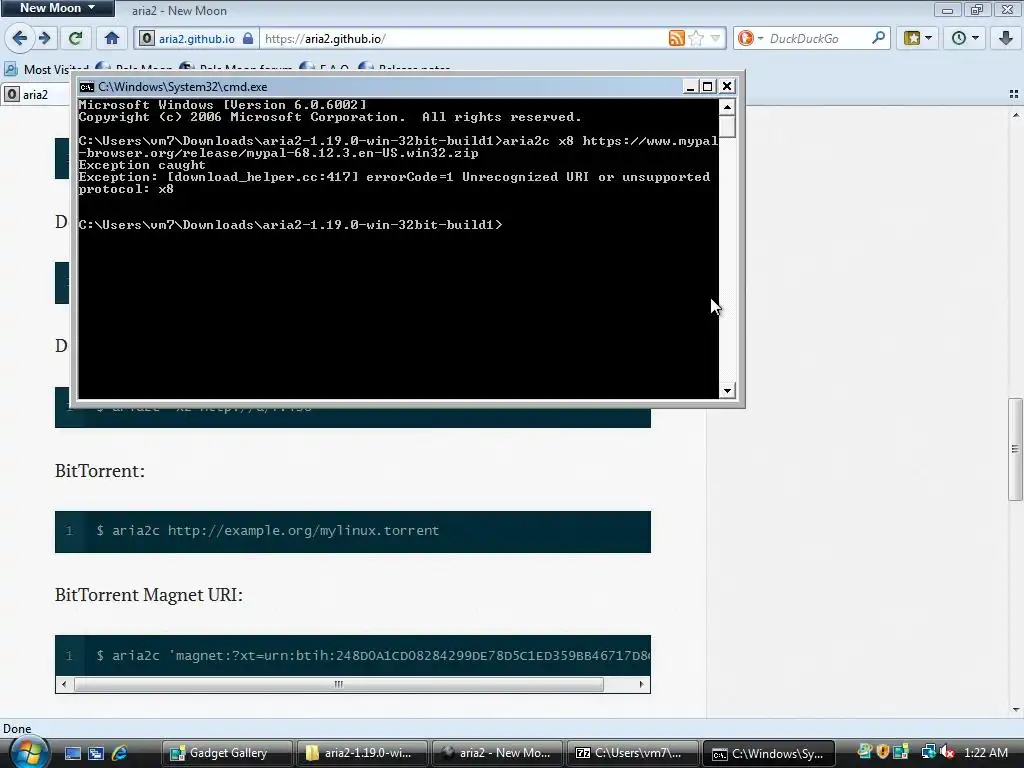Click Show Desktop quick launch icon
The height and width of the screenshot is (768, 1024).
(x=73, y=753)
